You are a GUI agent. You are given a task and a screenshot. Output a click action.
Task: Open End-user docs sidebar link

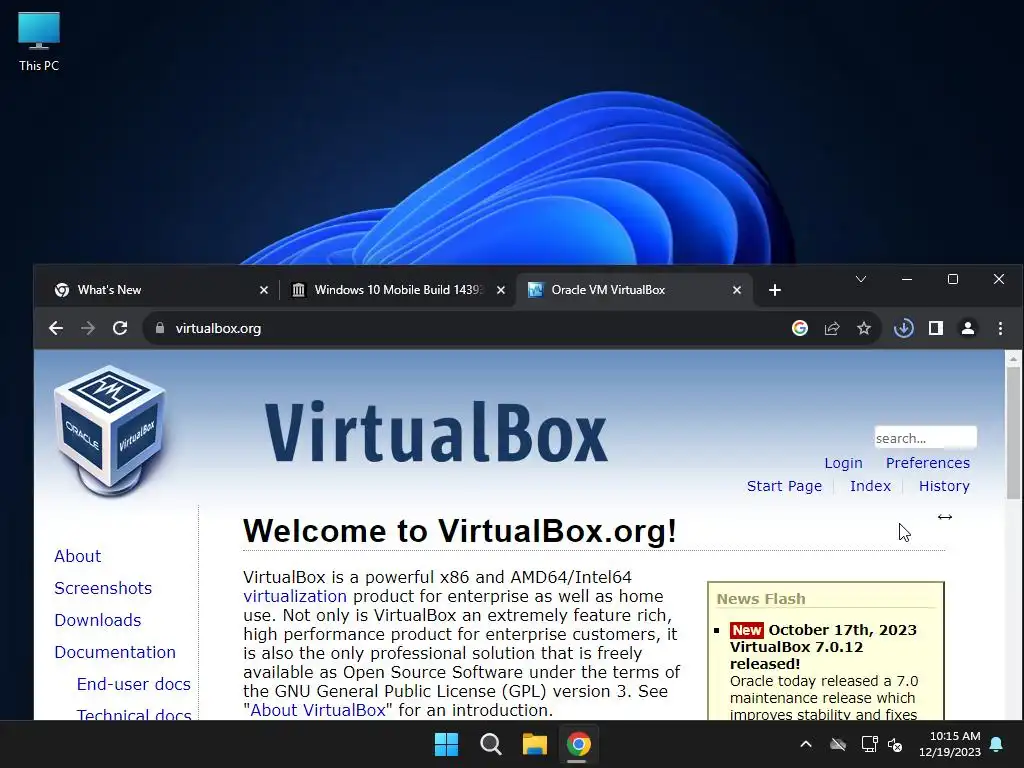point(134,684)
